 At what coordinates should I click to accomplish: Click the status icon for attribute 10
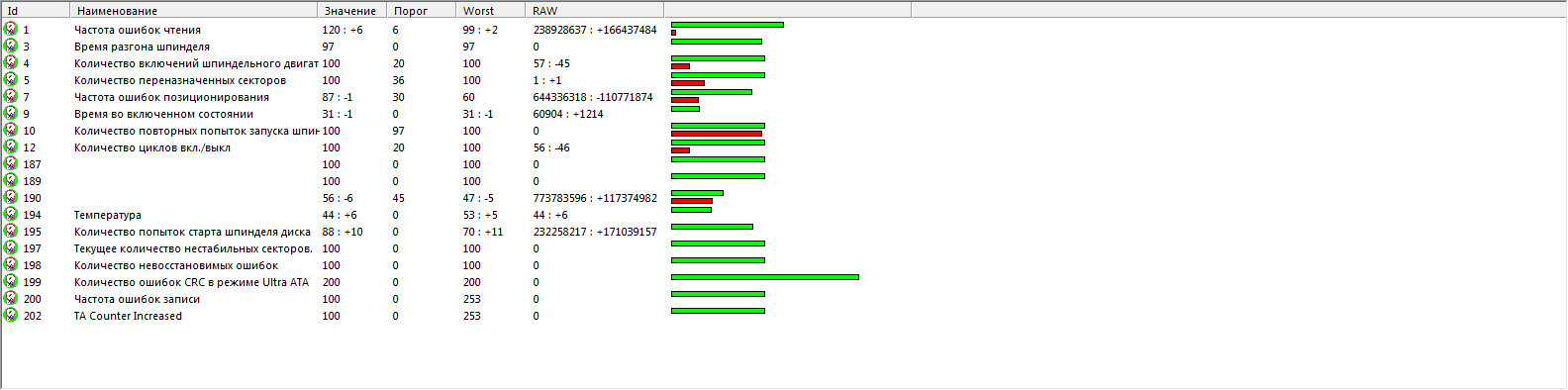click(11, 130)
